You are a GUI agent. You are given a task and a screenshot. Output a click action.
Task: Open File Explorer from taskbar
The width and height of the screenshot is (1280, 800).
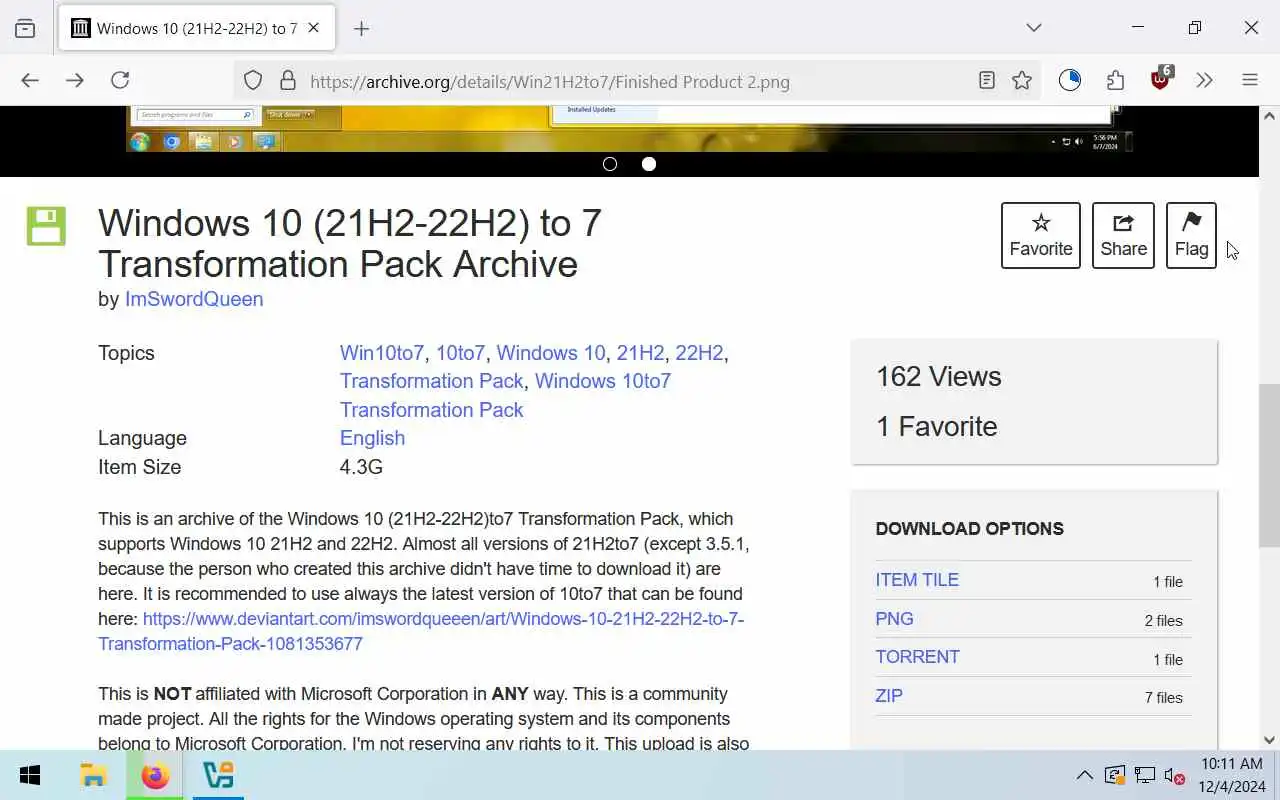coord(93,776)
